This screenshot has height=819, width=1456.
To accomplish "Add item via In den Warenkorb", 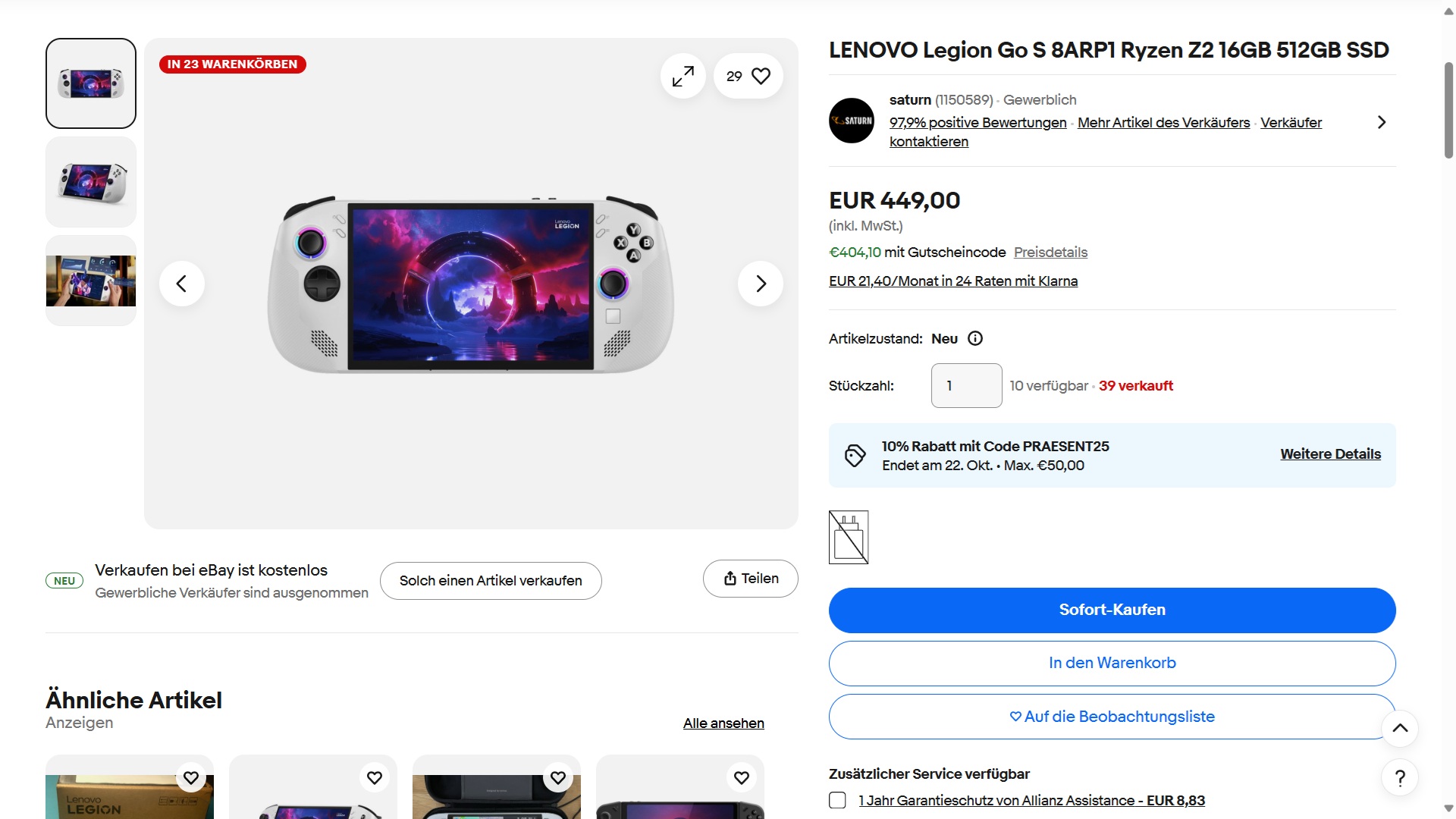I will [1112, 663].
